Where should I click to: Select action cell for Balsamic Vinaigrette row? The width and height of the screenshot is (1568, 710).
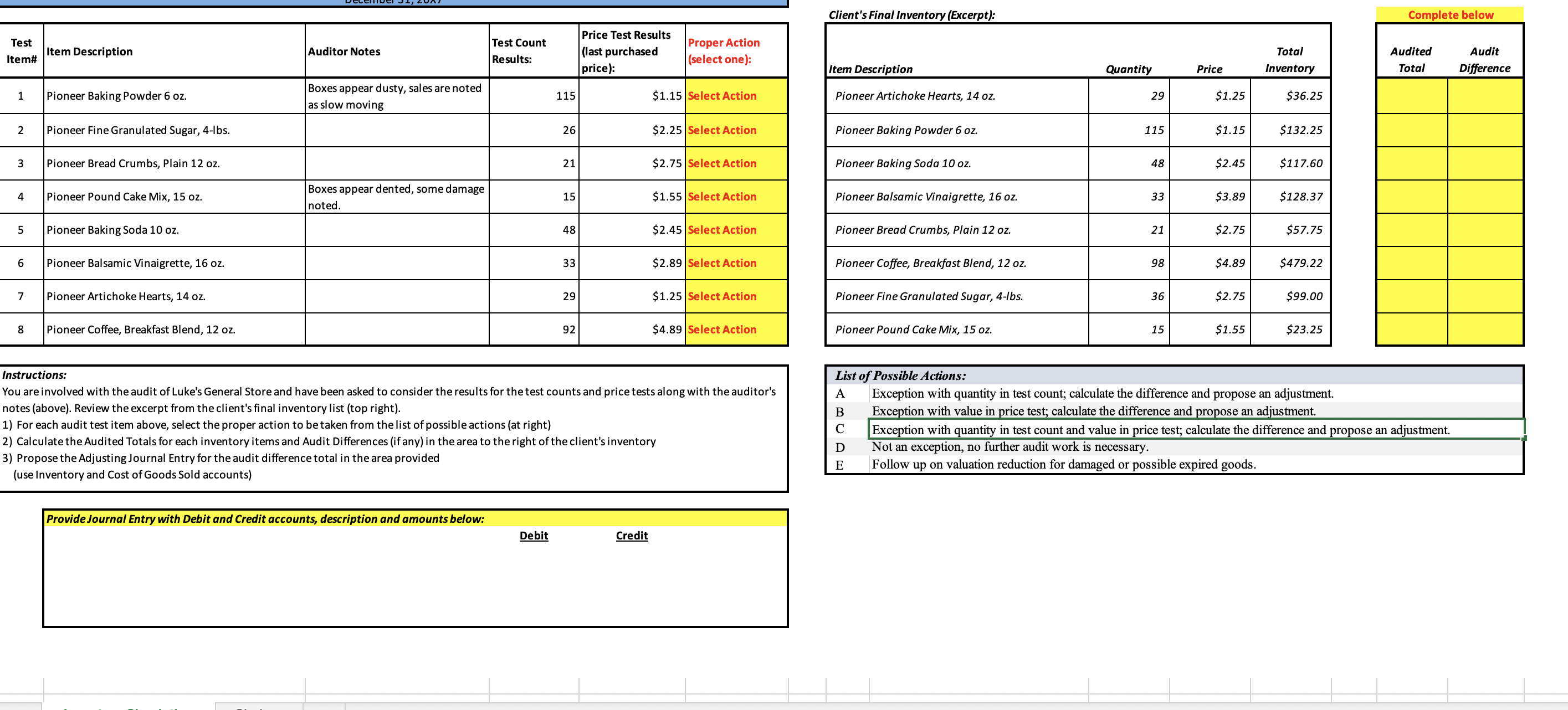[x=735, y=264]
